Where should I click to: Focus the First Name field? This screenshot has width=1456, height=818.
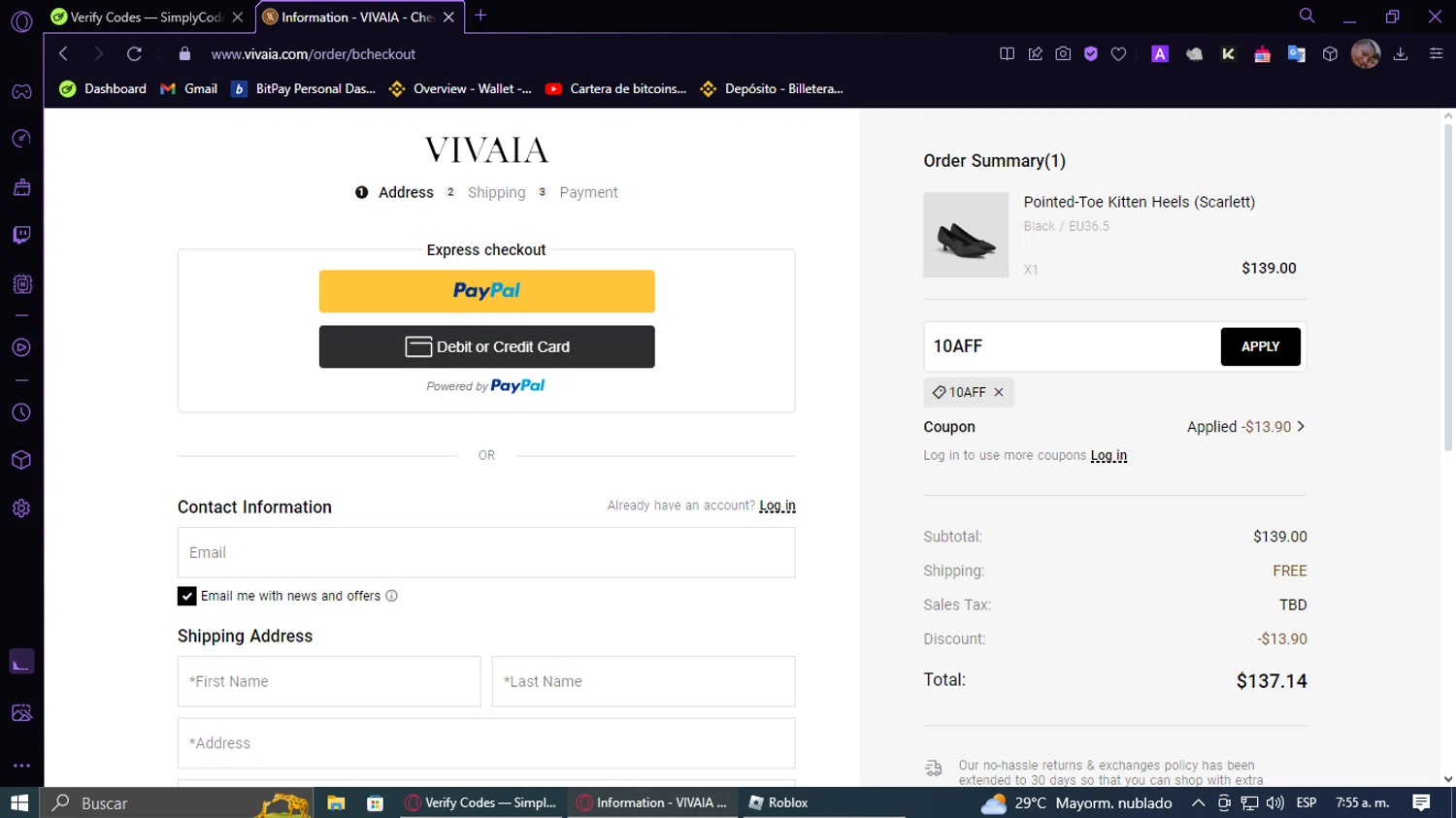click(329, 681)
